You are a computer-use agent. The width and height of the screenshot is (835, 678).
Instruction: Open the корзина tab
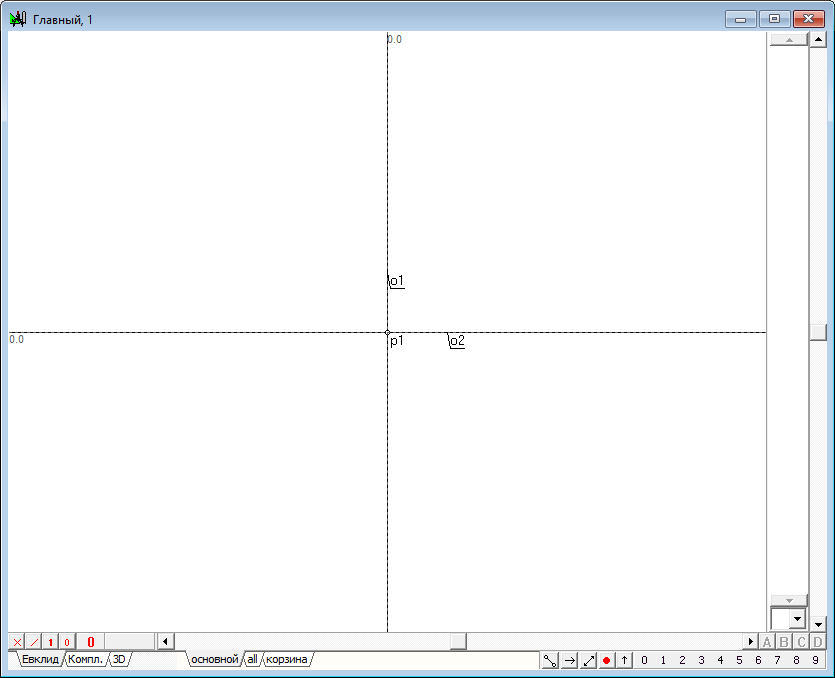[286, 659]
